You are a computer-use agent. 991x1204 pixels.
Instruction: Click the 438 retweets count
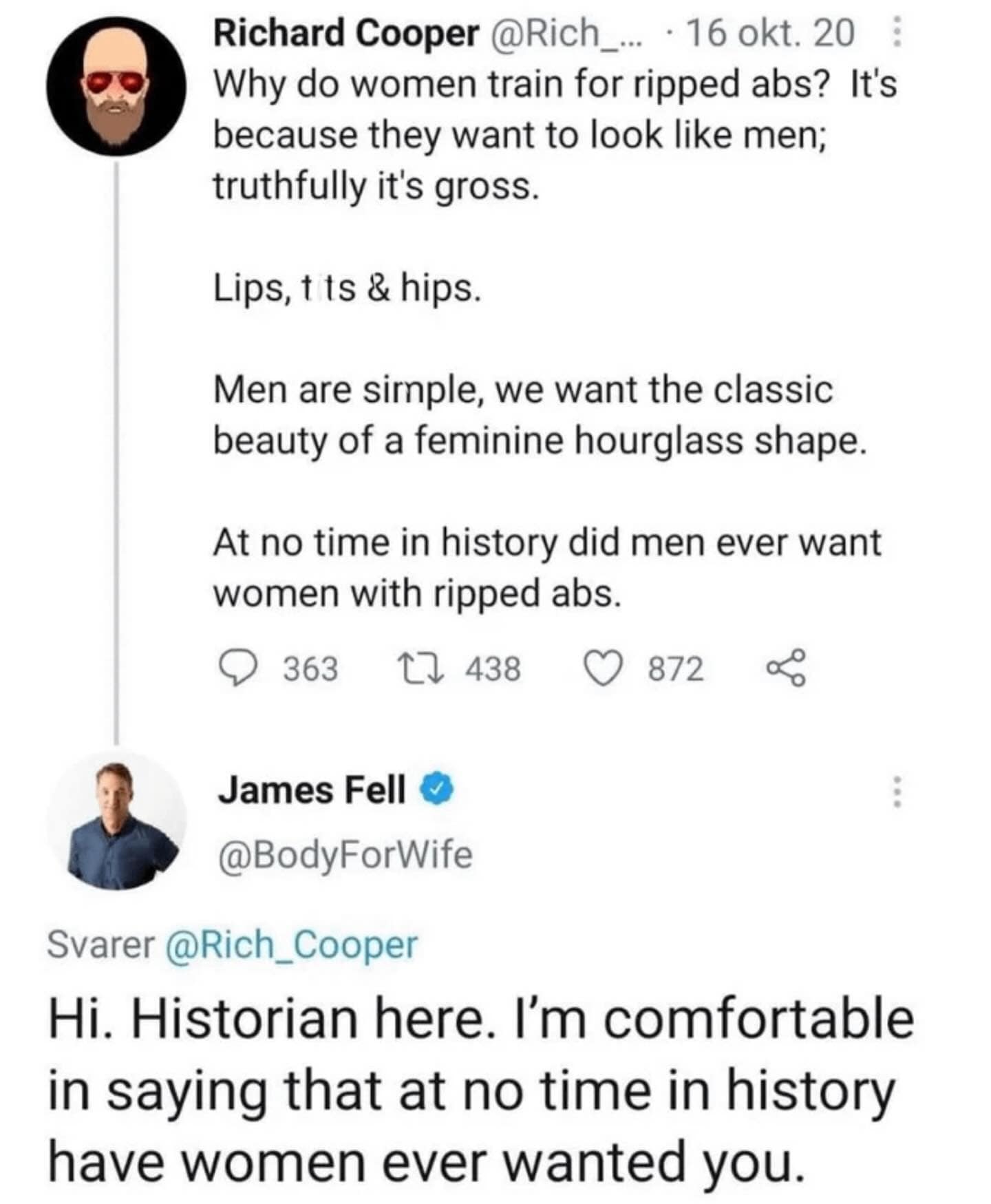click(493, 668)
